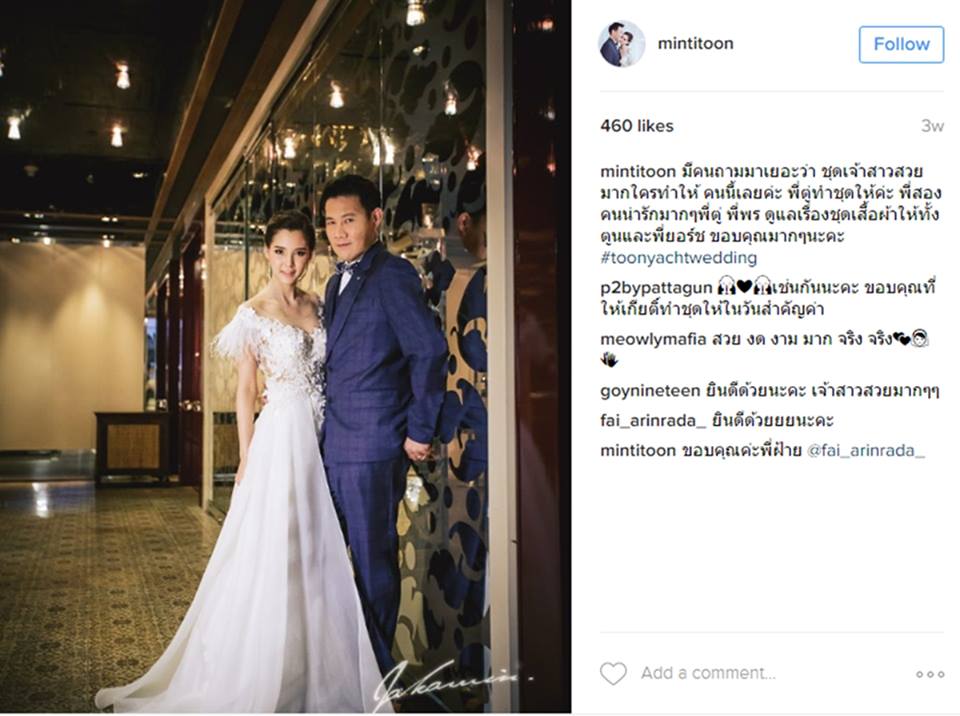Open the three-dot more options icon
Viewport: 960px width, 716px height.
click(930, 674)
